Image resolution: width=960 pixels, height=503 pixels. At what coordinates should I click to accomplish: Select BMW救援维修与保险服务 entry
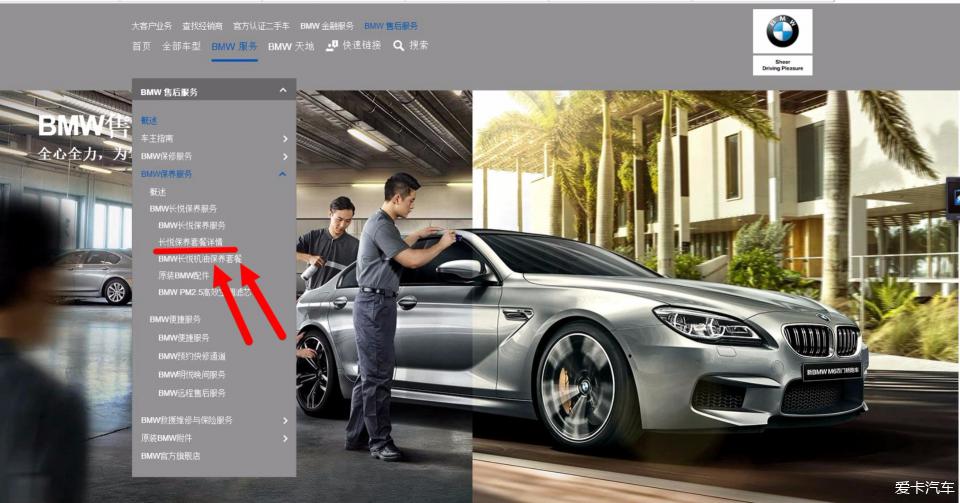click(187, 420)
